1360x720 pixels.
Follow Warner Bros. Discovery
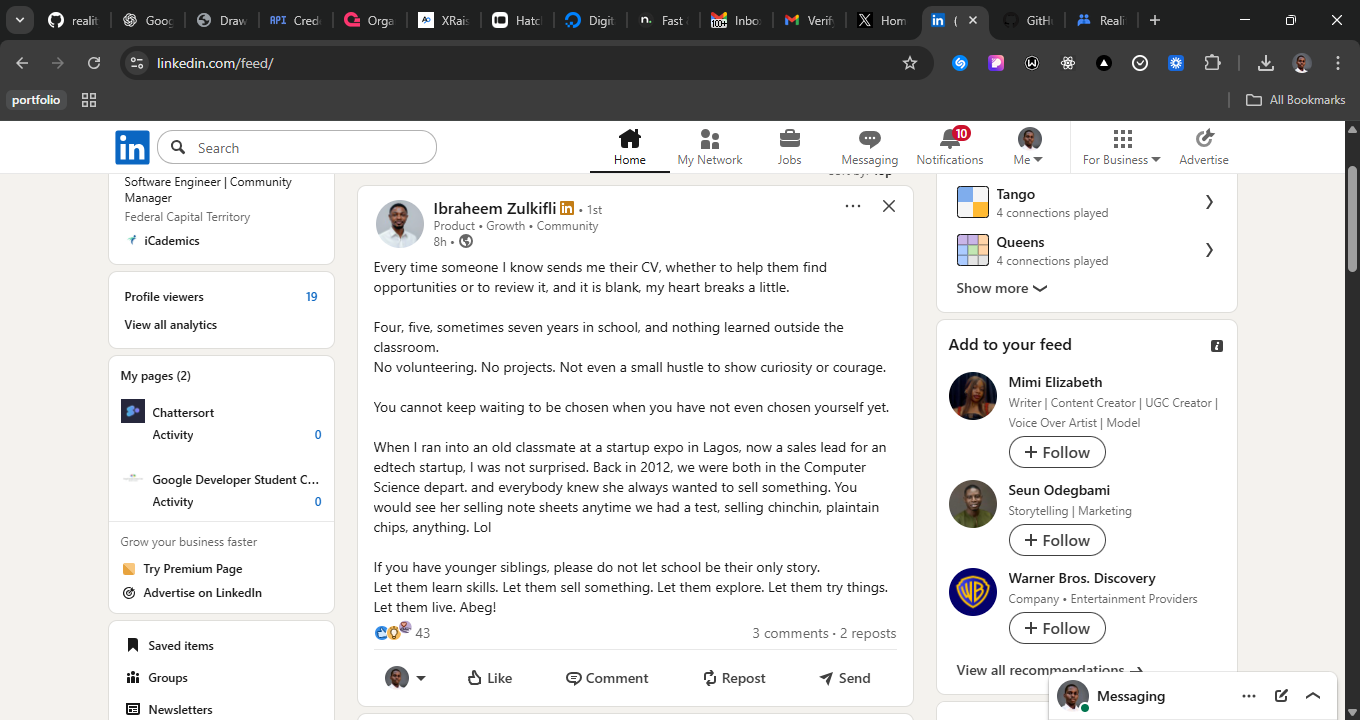1057,628
